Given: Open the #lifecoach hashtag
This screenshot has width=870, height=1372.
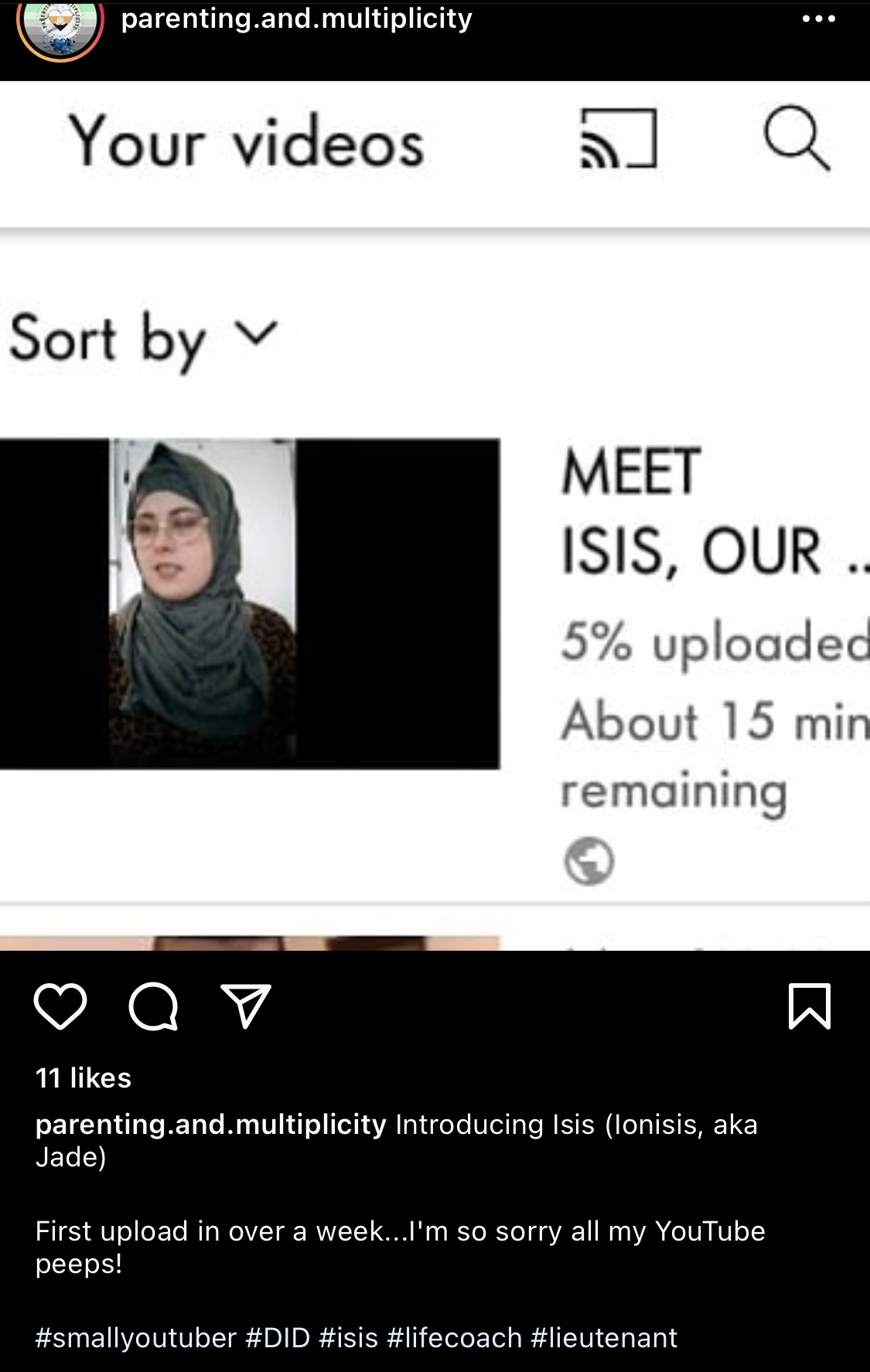Looking at the screenshot, I should [454, 1337].
